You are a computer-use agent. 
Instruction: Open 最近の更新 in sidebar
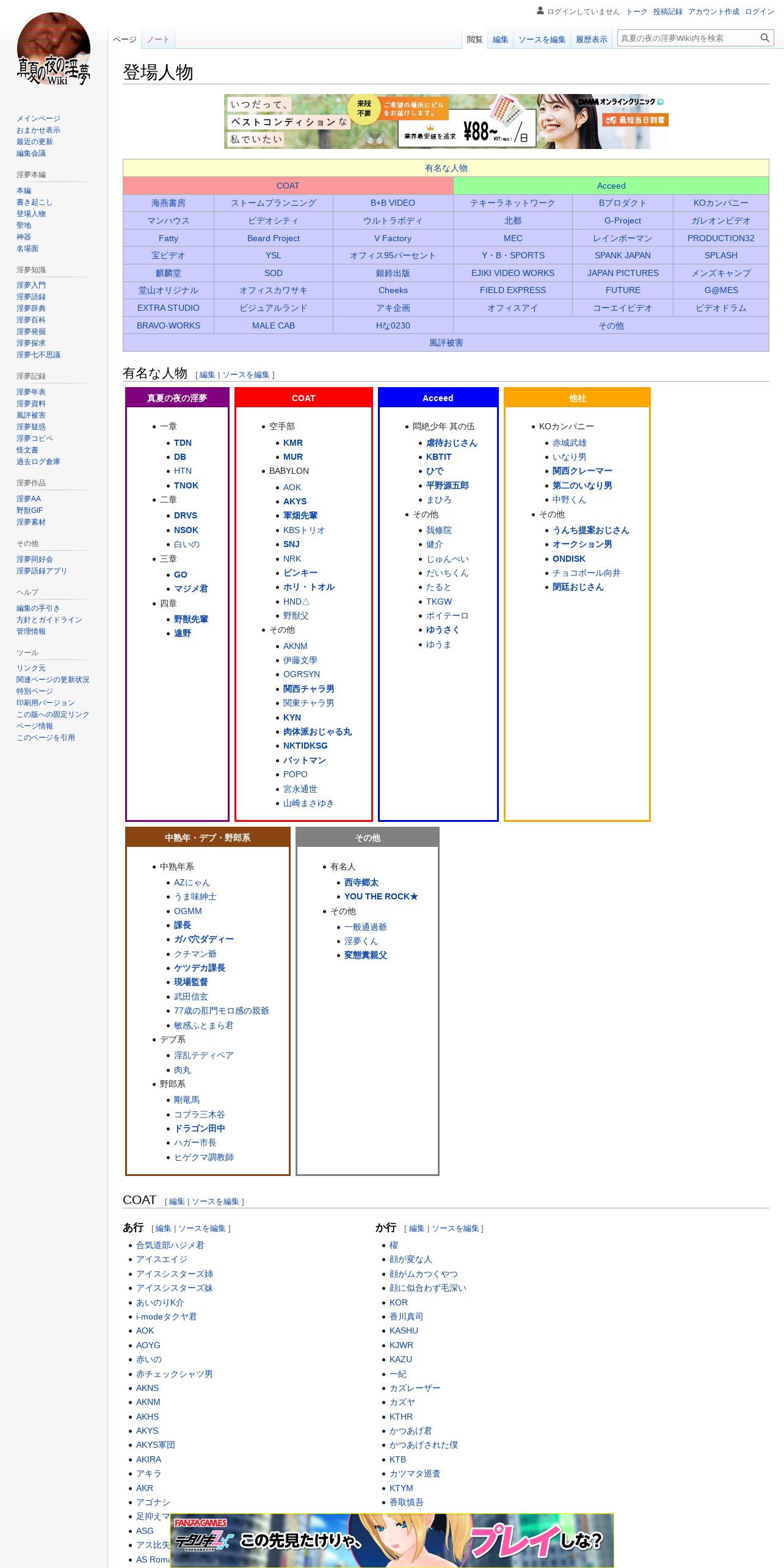point(35,142)
